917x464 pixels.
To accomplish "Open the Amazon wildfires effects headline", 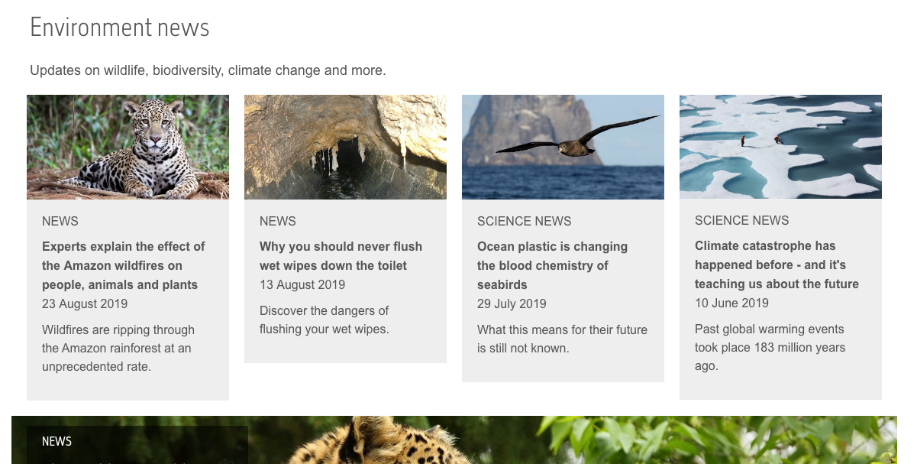I will point(123,265).
